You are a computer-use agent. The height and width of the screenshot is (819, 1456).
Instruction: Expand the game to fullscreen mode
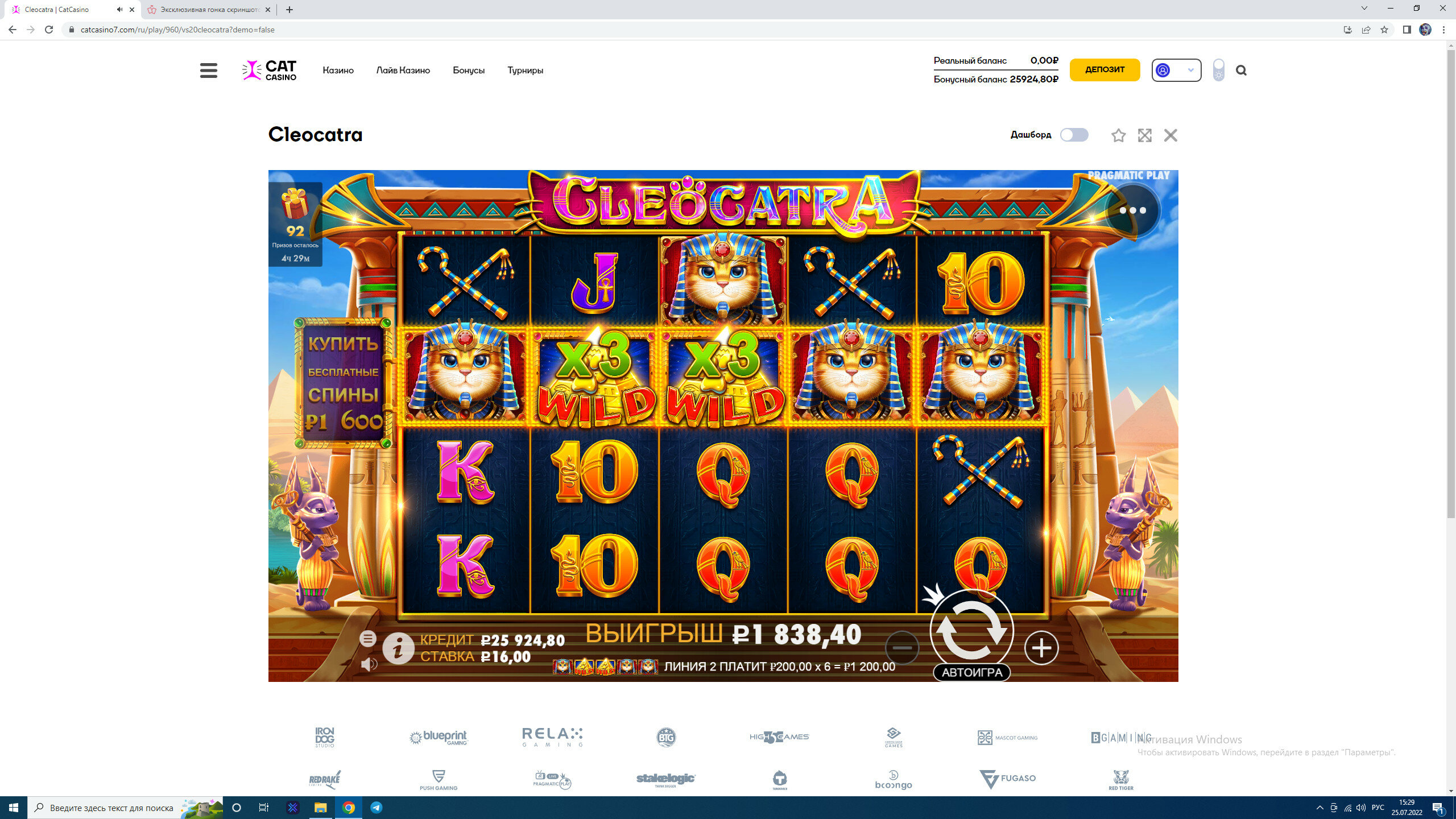coord(1144,135)
